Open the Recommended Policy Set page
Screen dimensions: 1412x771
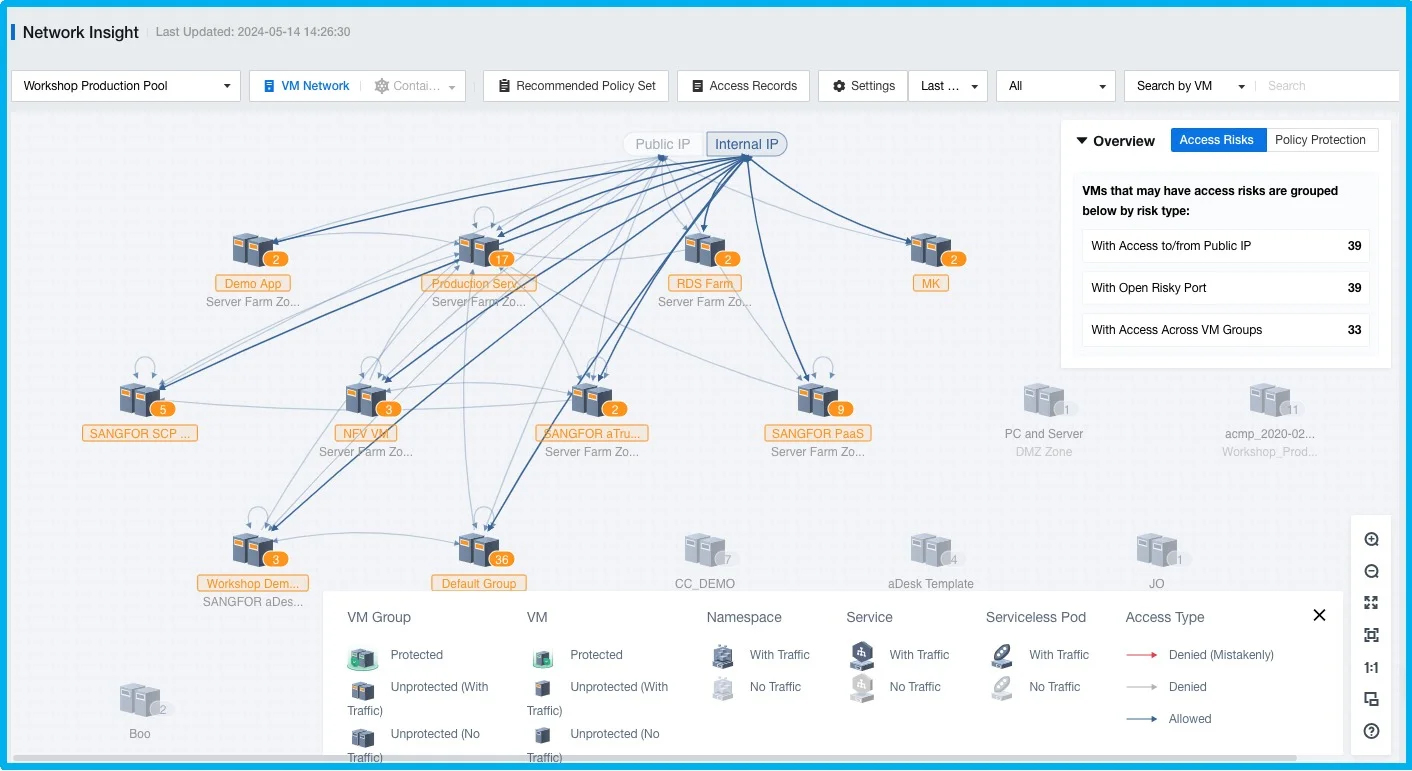[x=575, y=85]
